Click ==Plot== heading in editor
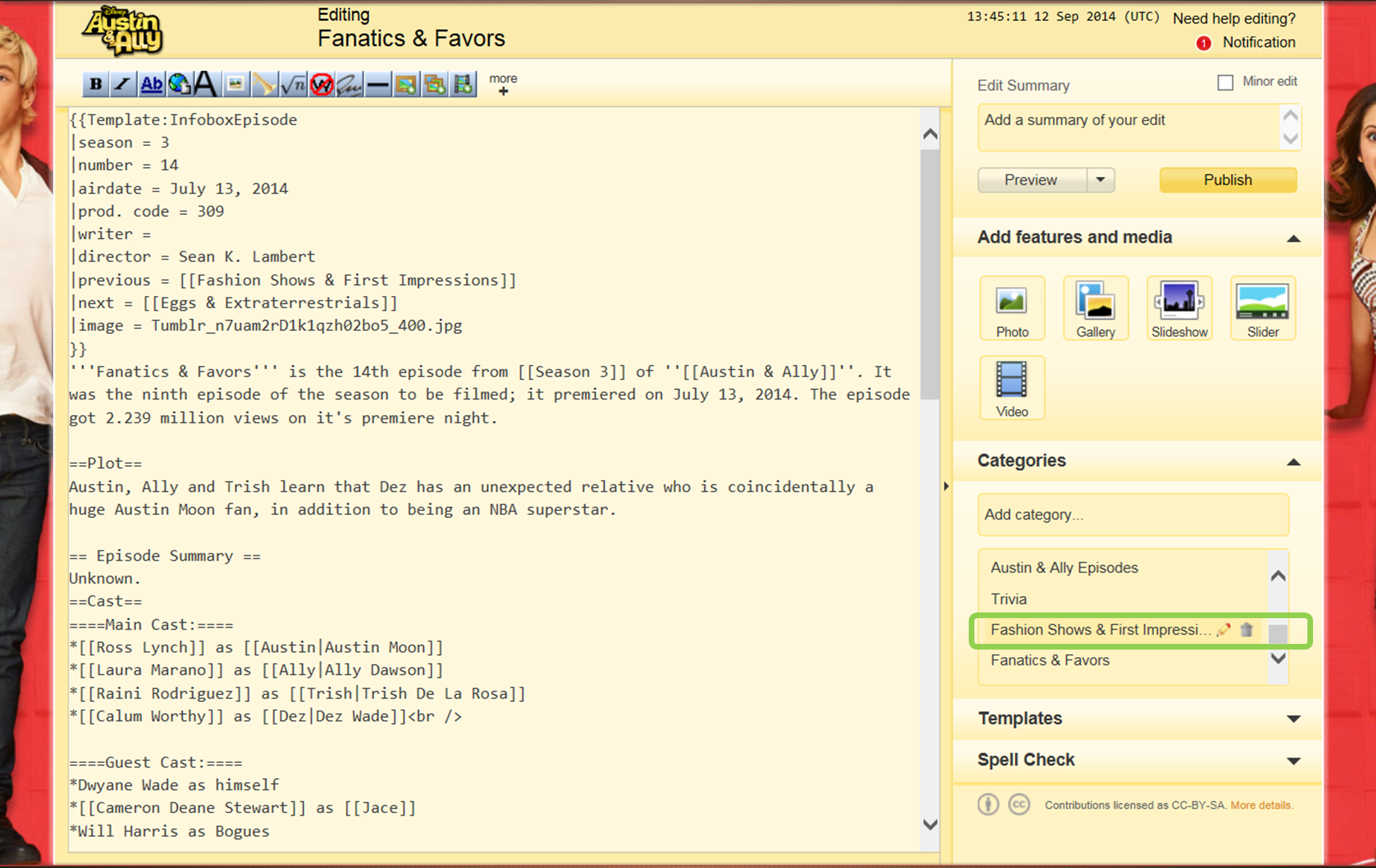The height and width of the screenshot is (868, 1376). 106,464
